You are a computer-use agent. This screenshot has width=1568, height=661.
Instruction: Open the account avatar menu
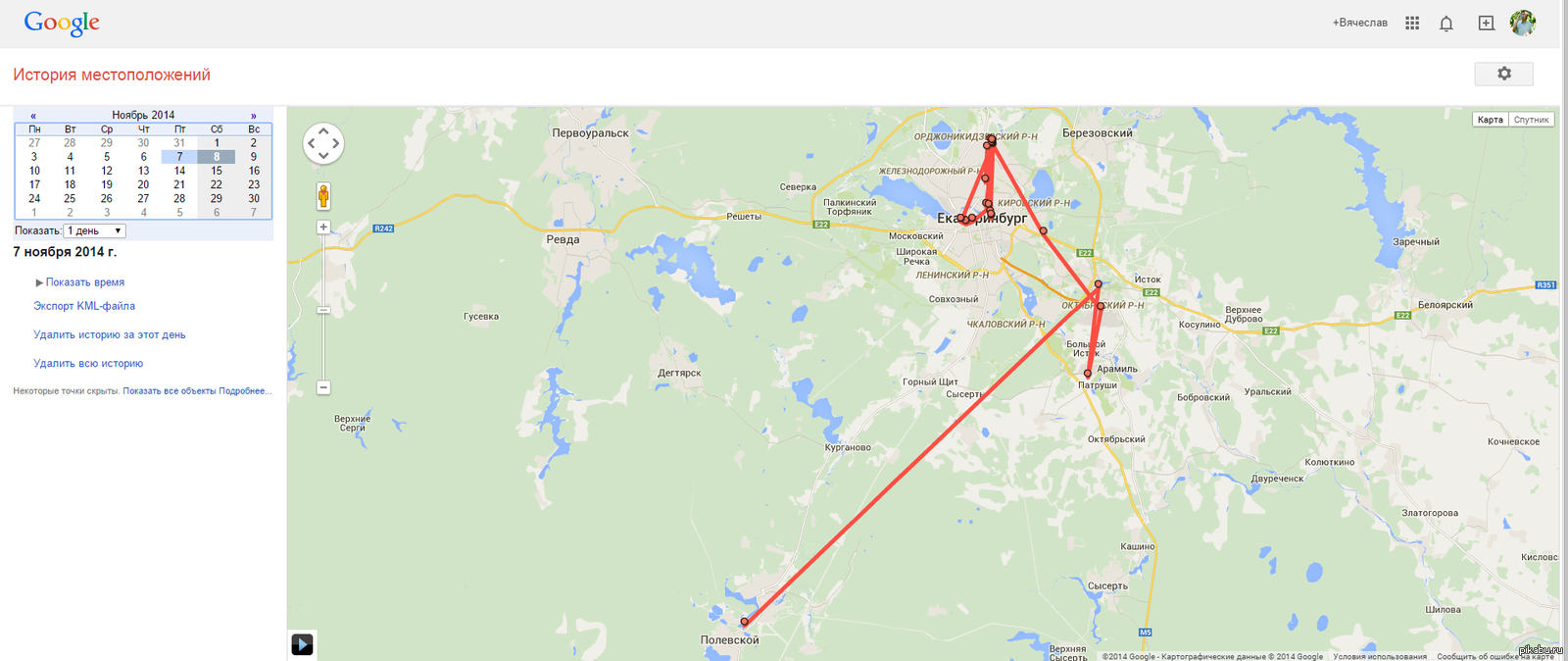pyautogui.click(x=1523, y=23)
